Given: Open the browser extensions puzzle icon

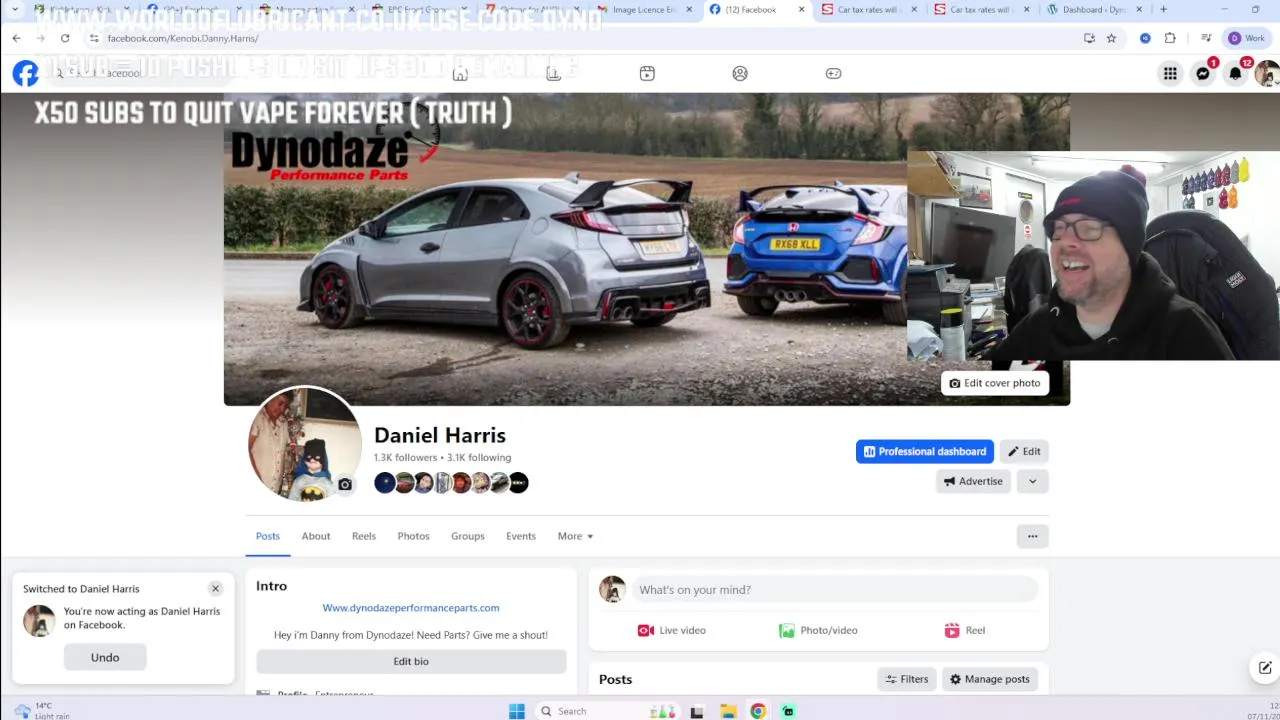Looking at the screenshot, I should [1170, 38].
